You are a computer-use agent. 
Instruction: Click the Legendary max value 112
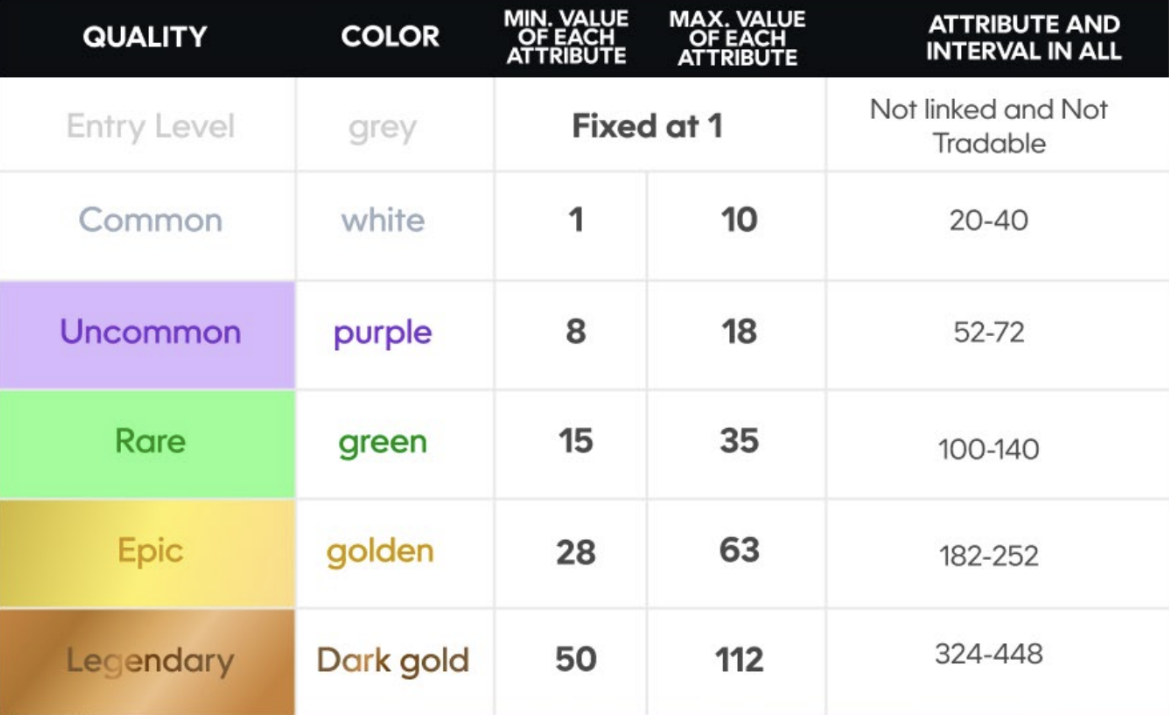coord(739,660)
